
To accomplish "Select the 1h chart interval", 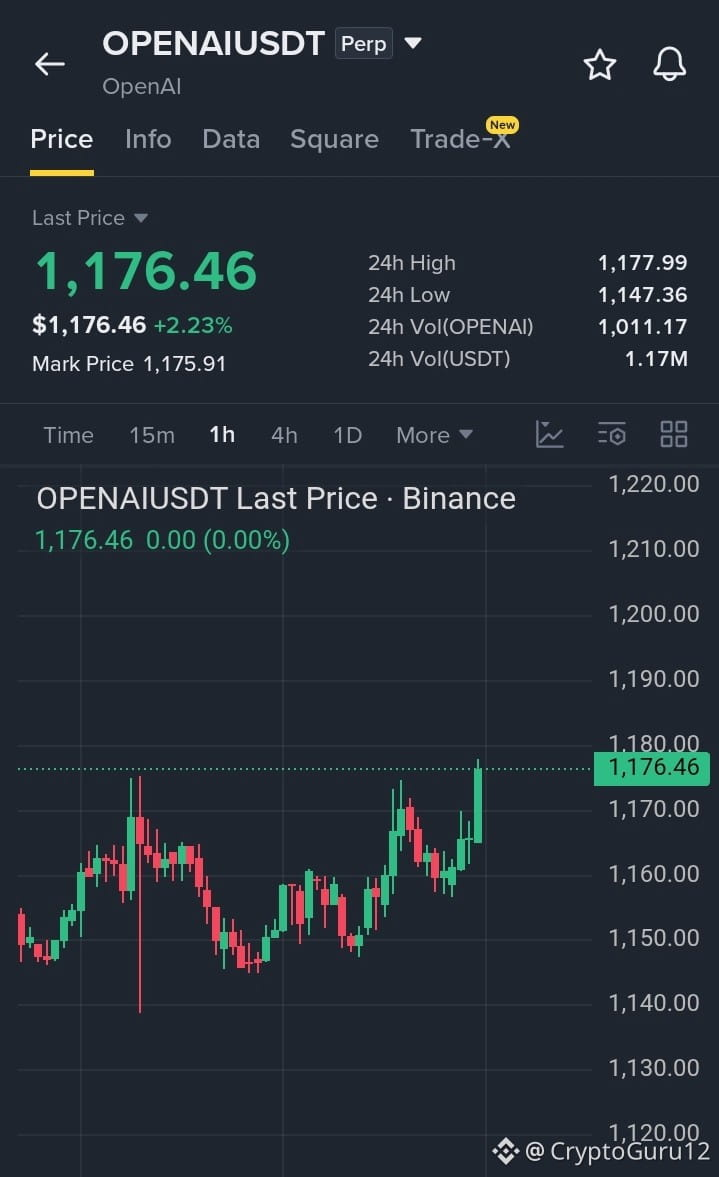I will tap(222, 435).
